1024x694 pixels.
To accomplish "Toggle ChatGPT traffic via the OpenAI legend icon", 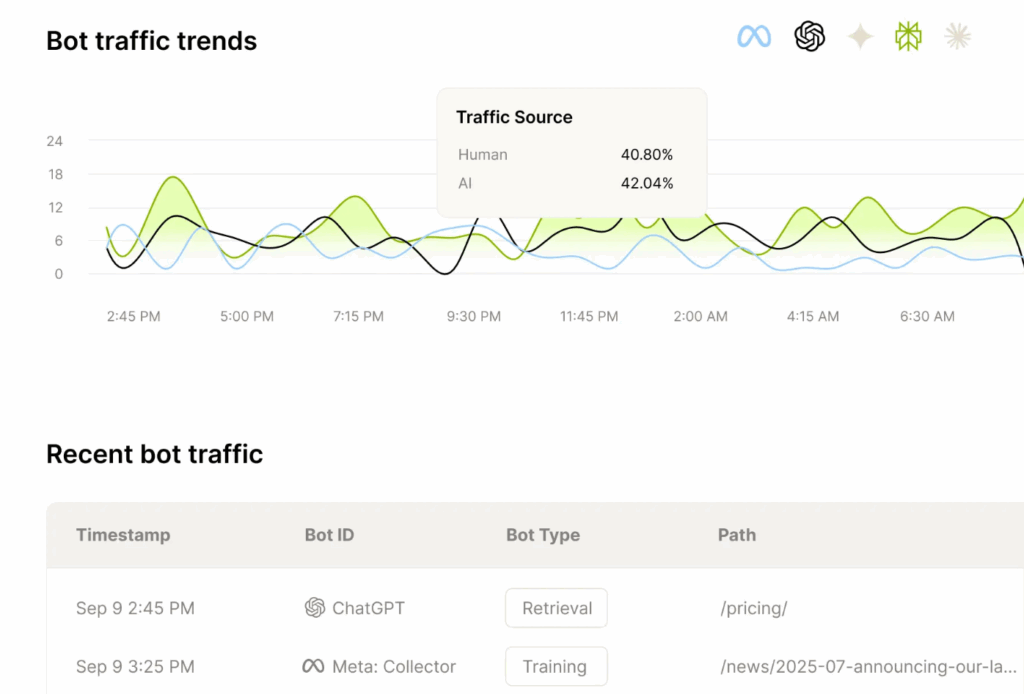I will click(x=808, y=36).
